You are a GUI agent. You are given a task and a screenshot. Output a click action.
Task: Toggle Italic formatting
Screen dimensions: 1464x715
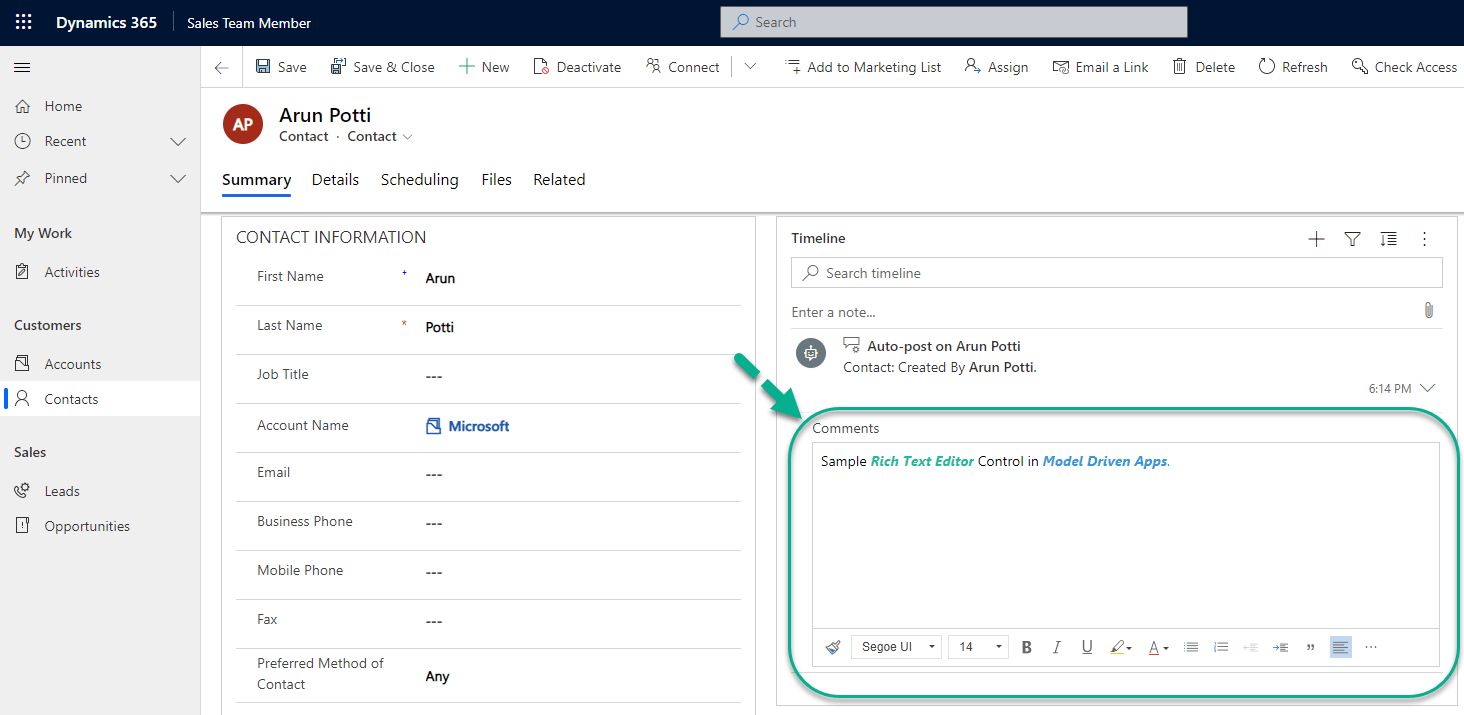(x=1056, y=647)
